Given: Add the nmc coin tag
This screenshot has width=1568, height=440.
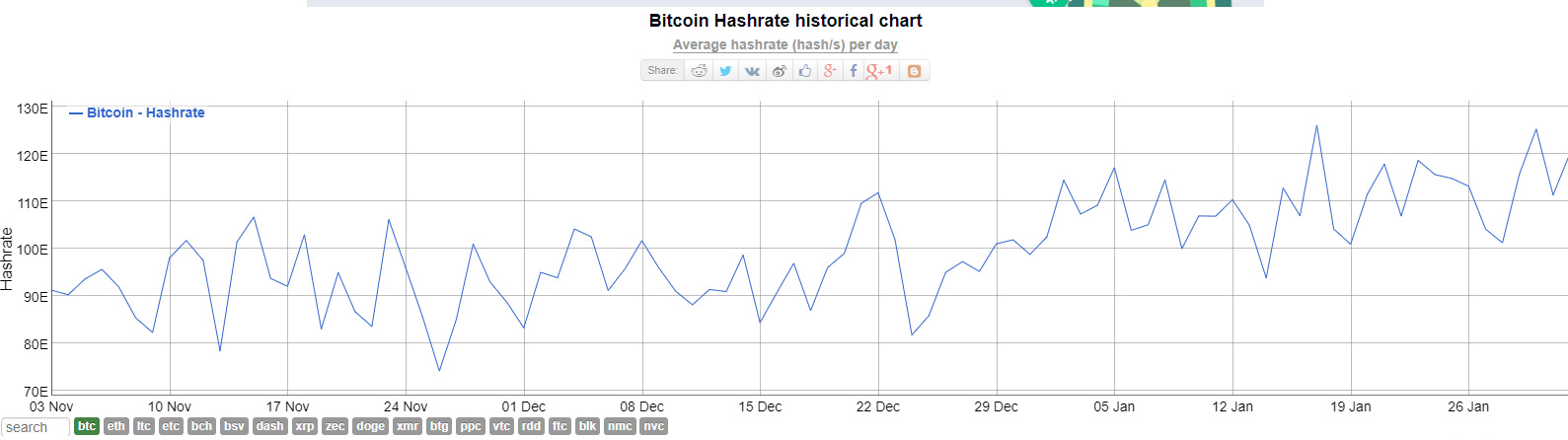Looking at the screenshot, I should pyautogui.click(x=620, y=426).
